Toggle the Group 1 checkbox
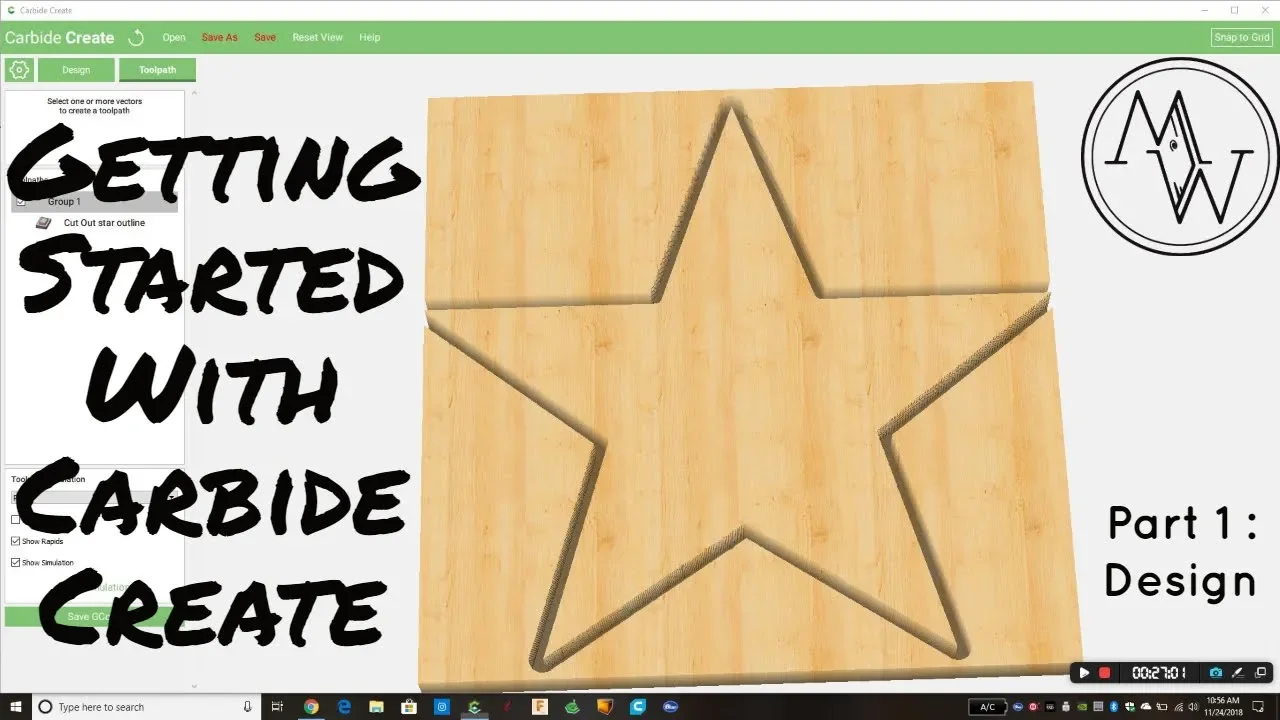This screenshot has width=1280, height=720. (21, 202)
